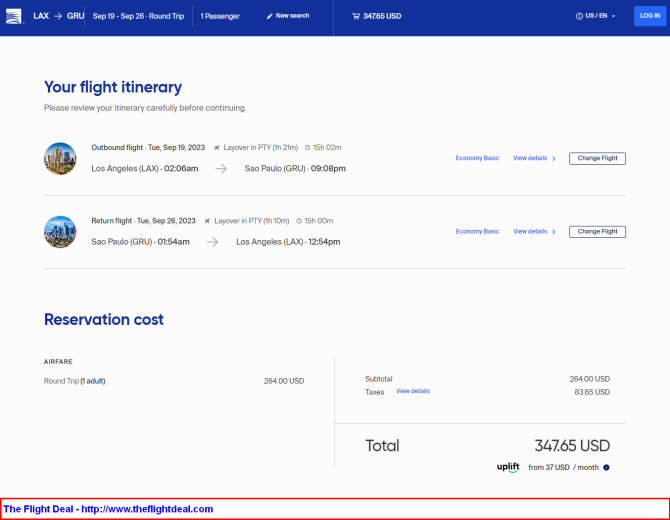Click the LOG IN button
Image resolution: width=670 pixels, height=520 pixels.
(x=649, y=16)
